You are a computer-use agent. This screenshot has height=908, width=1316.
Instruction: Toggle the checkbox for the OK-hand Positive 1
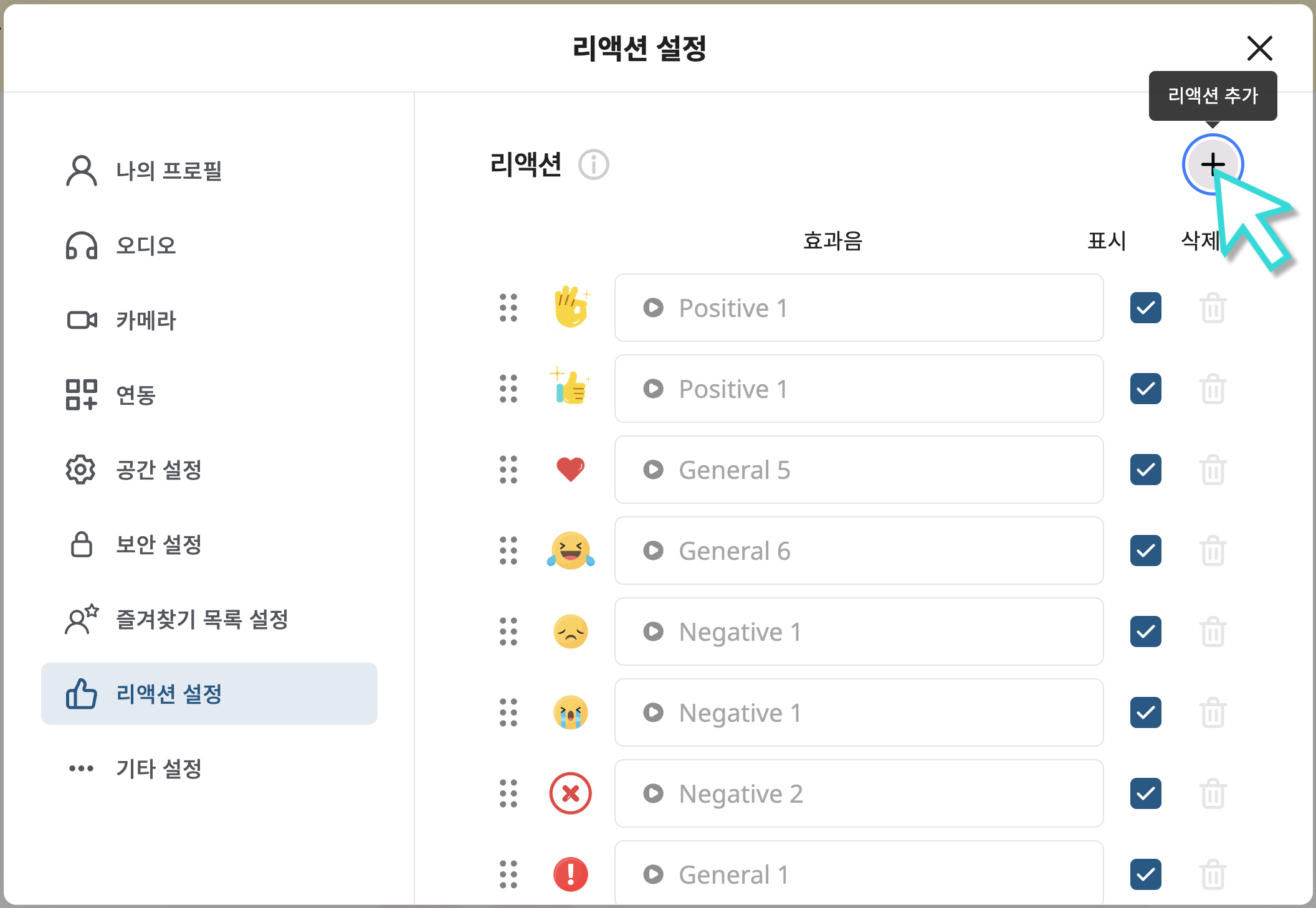click(x=1145, y=308)
